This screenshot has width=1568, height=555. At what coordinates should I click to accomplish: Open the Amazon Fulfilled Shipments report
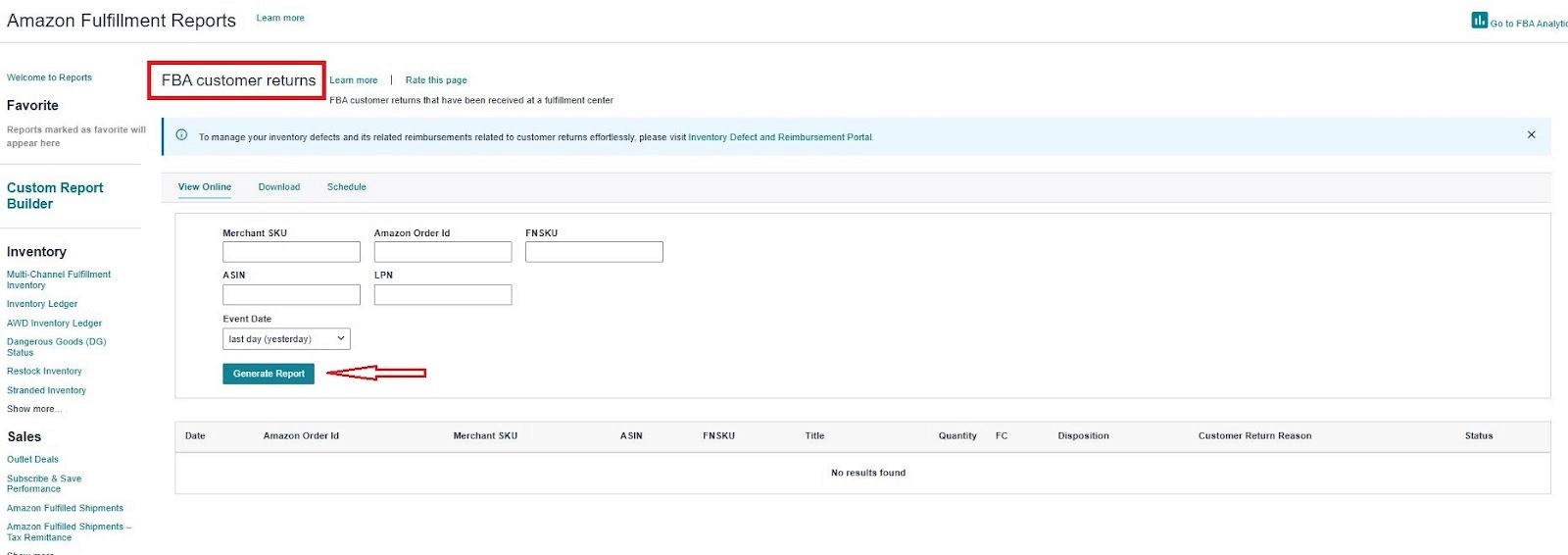(x=65, y=508)
